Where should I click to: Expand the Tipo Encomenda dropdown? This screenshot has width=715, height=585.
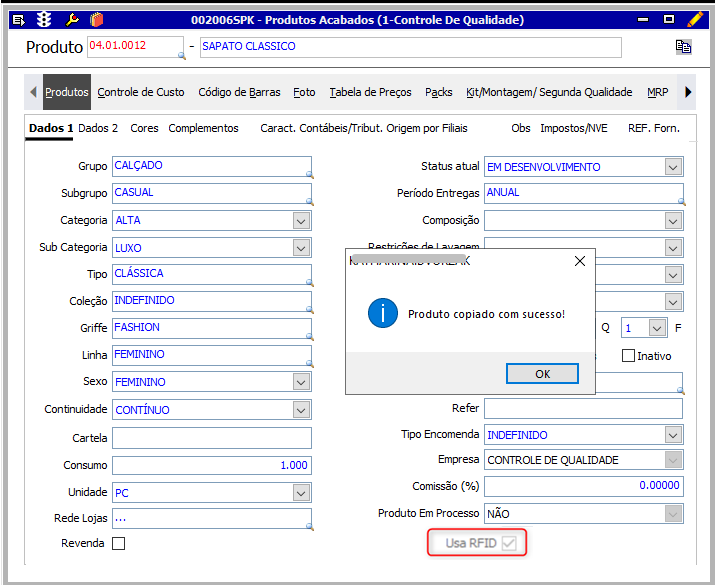(x=673, y=435)
